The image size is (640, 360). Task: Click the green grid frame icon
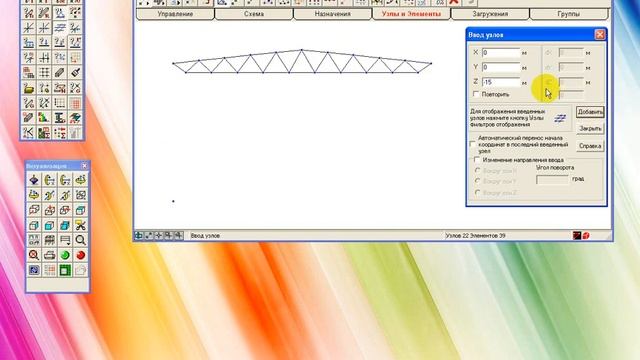coord(65,270)
